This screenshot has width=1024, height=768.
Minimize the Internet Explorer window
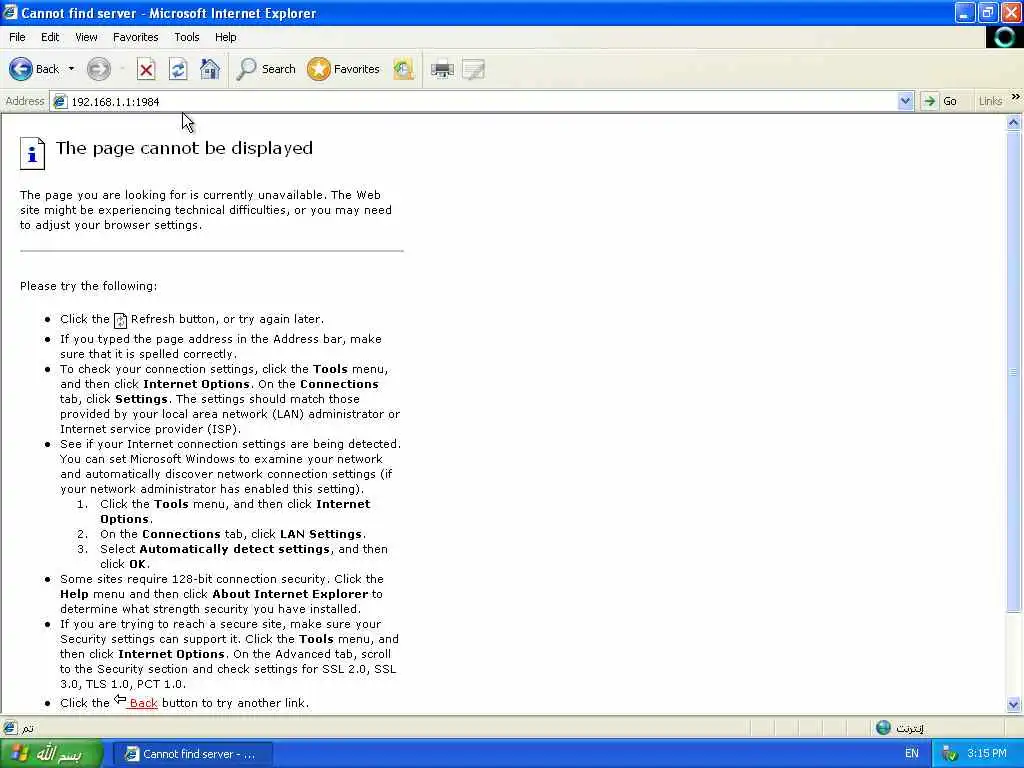coord(965,12)
